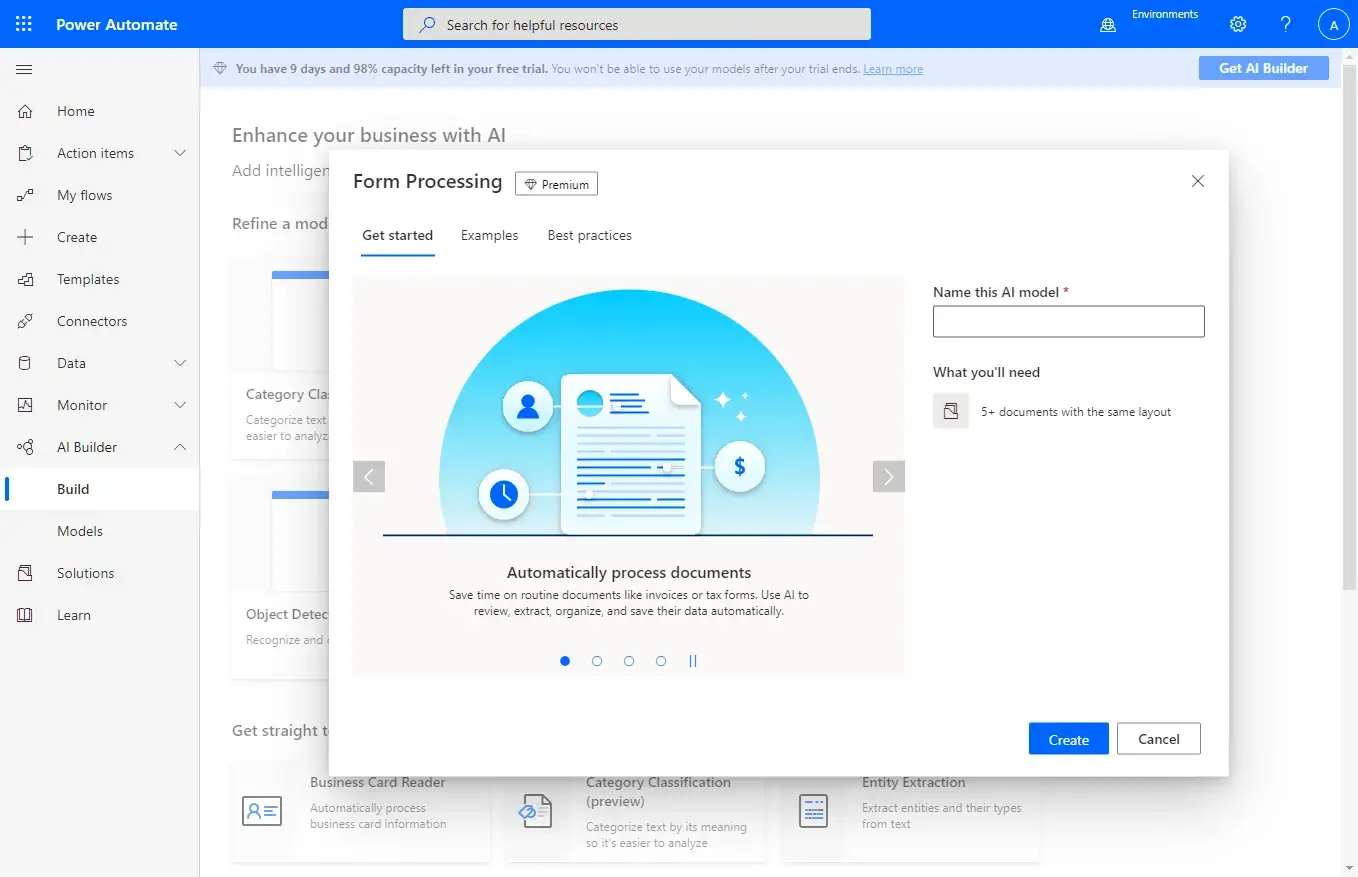Click the Home icon in sidebar
The height and width of the screenshot is (877, 1358).
(x=26, y=111)
